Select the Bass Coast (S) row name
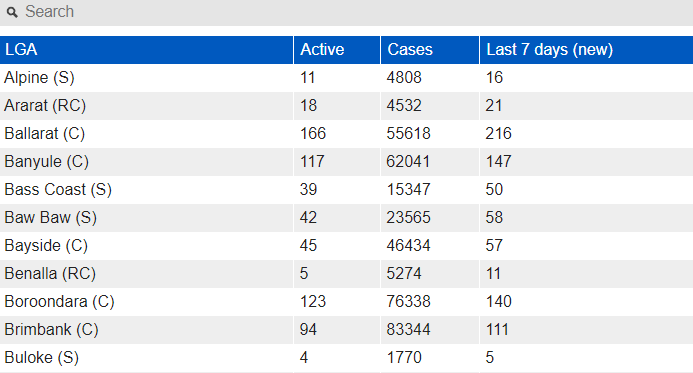 pyautogui.click(x=58, y=190)
